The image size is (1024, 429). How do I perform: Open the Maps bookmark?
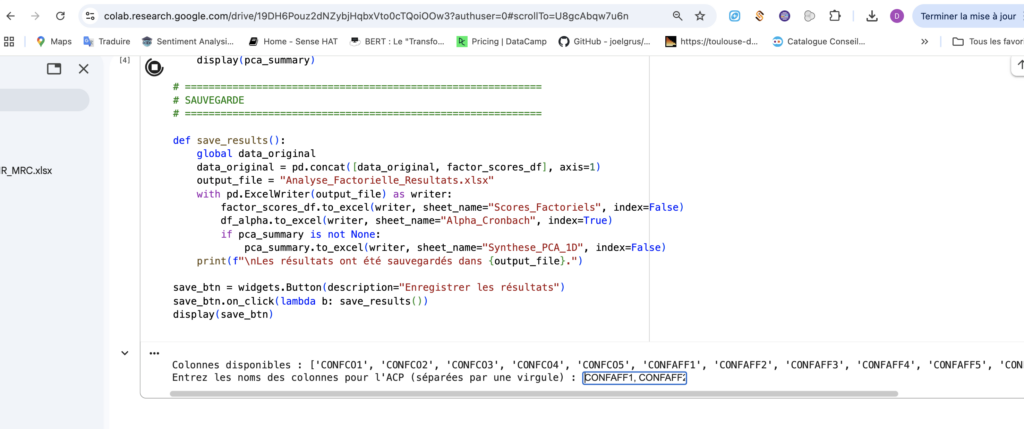53,41
